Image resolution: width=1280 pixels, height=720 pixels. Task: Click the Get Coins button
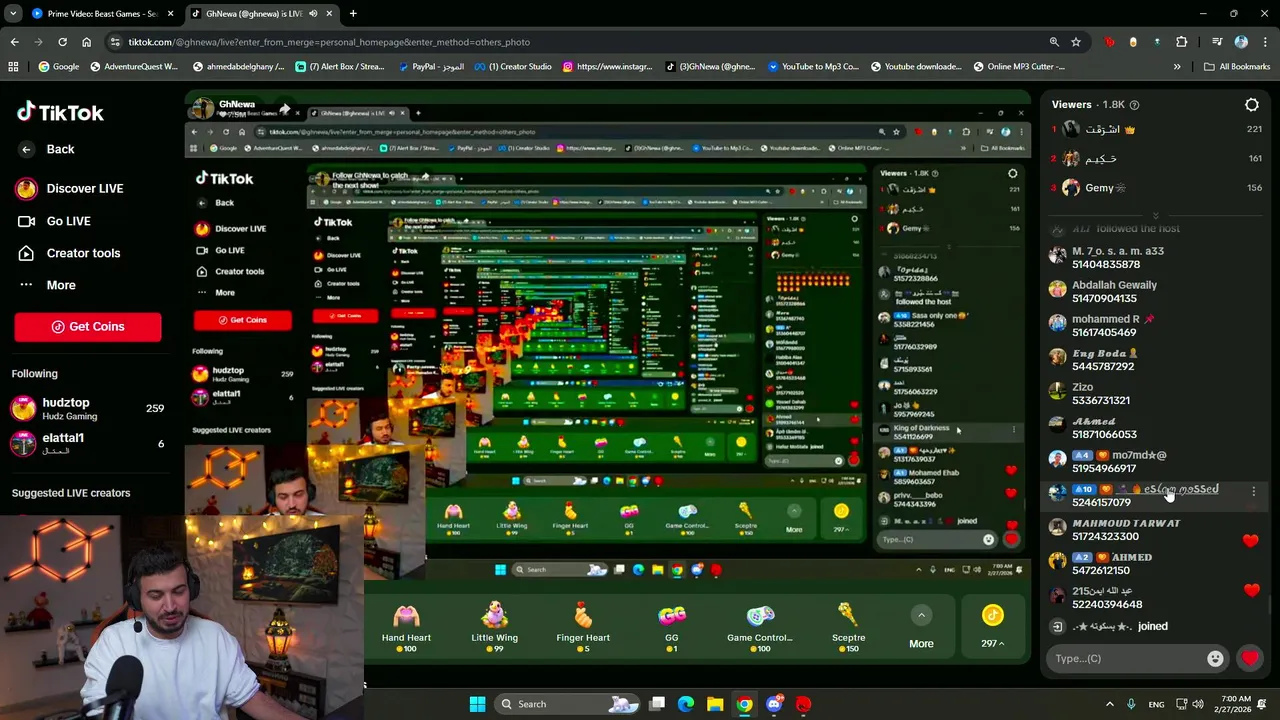[x=88, y=327]
